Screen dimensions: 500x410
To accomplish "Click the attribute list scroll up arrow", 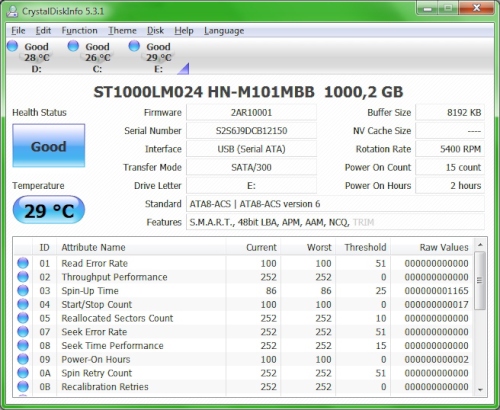I will tap(480, 245).
